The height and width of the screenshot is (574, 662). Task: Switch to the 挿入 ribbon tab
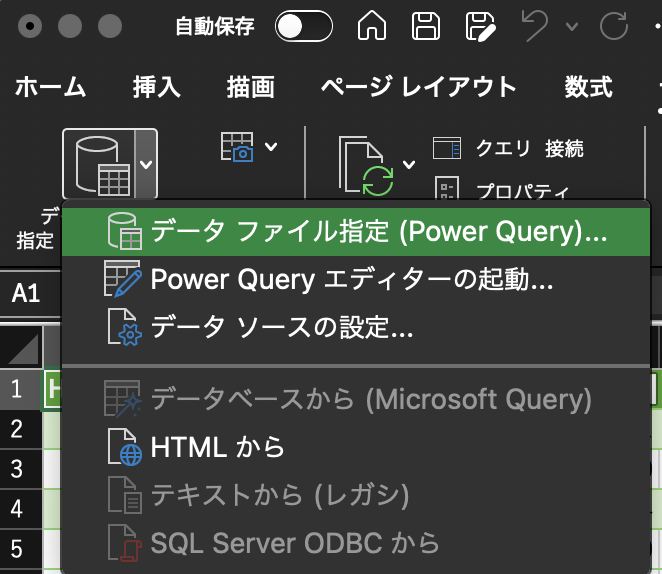click(157, 87)
